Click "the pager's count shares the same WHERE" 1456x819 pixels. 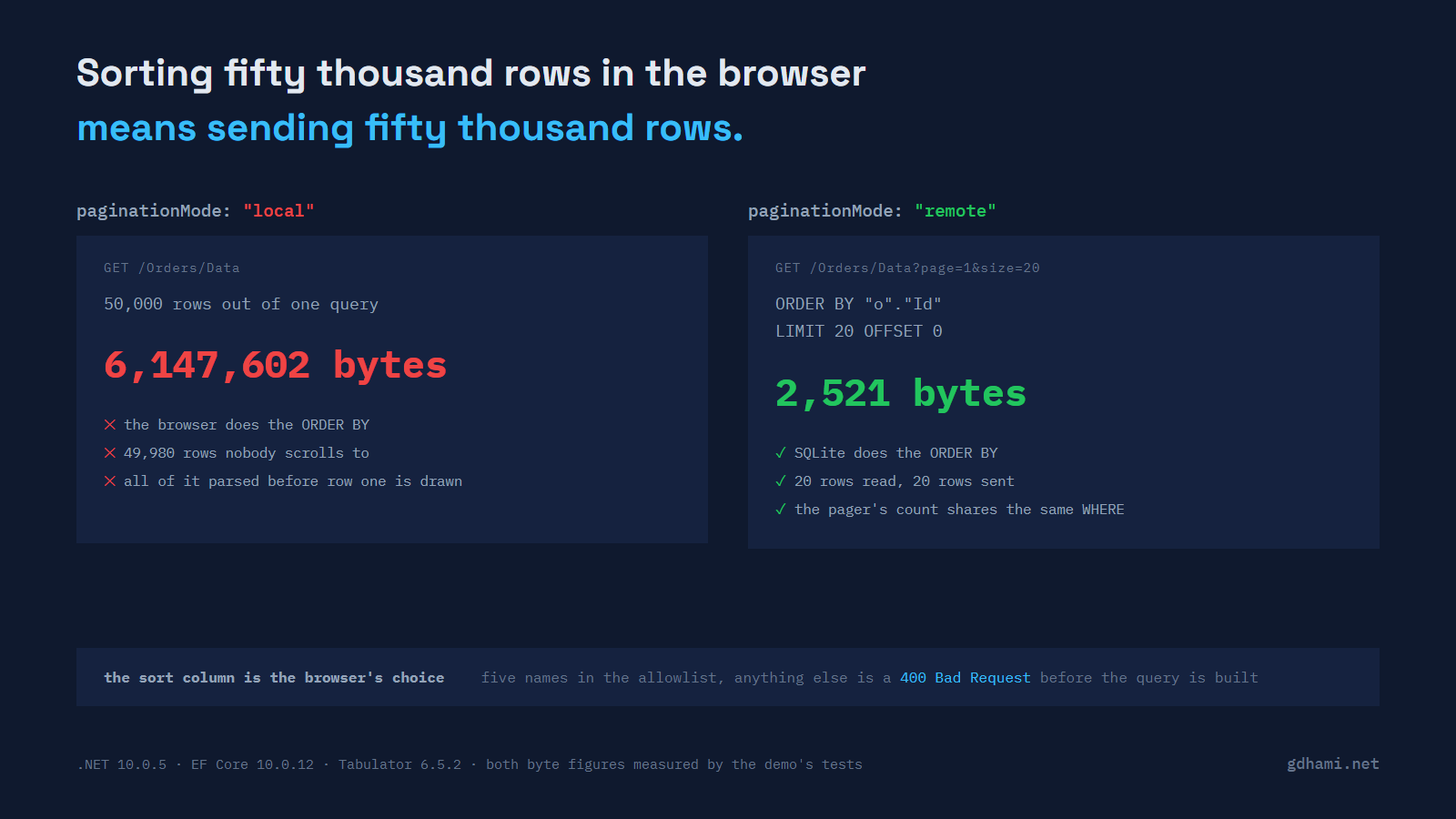[959, 510]
